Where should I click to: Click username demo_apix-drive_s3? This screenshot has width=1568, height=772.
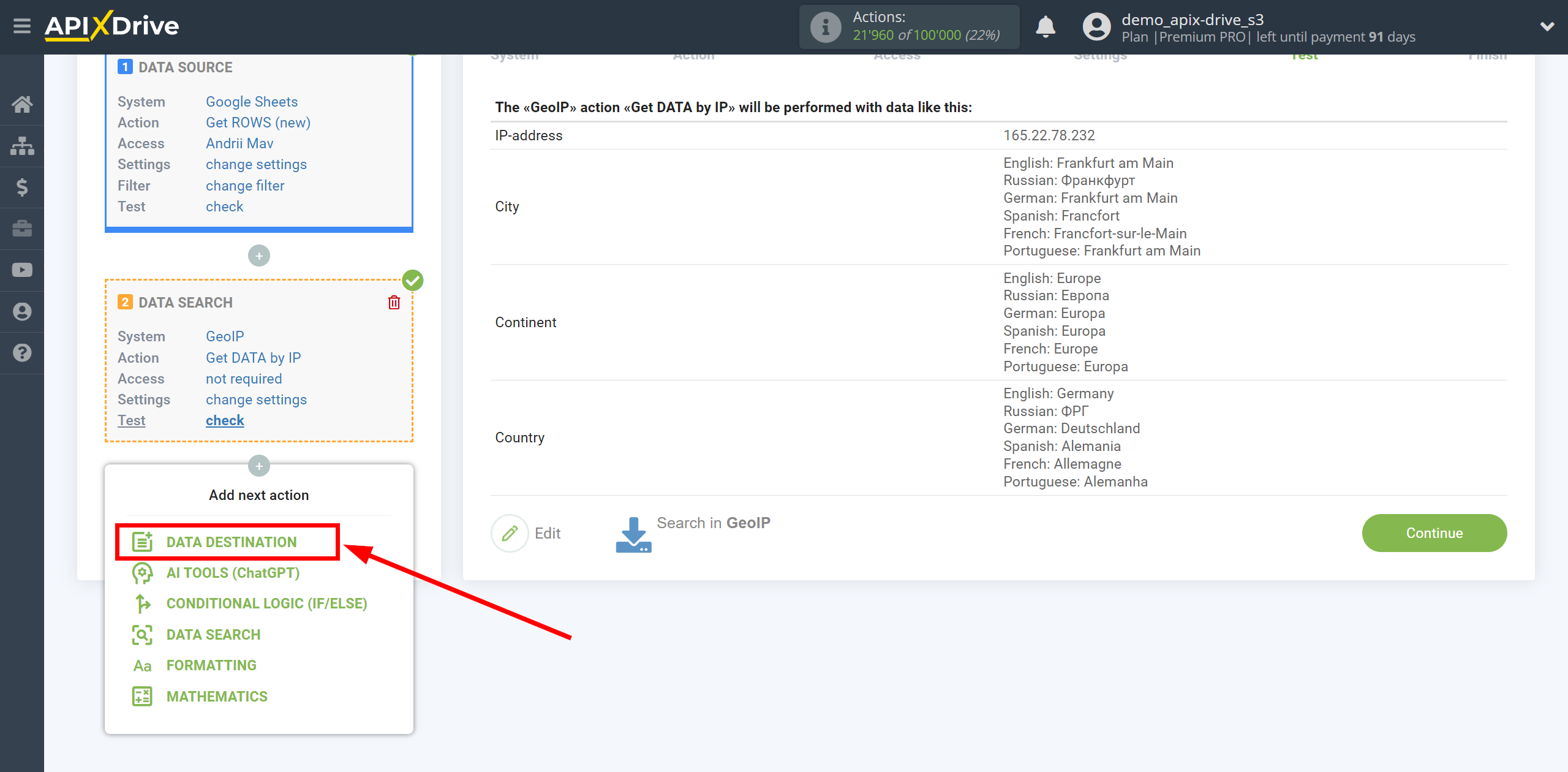click(1193, 20)
